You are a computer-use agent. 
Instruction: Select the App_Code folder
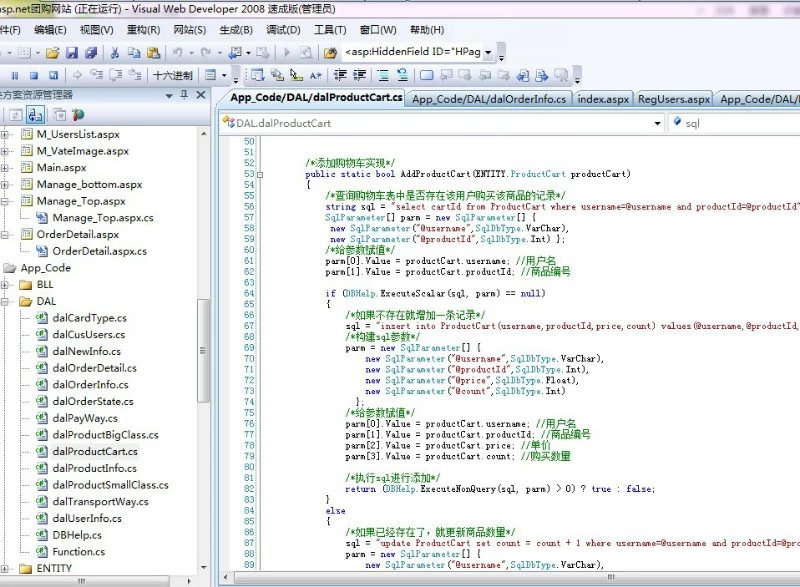click(45, 268)
